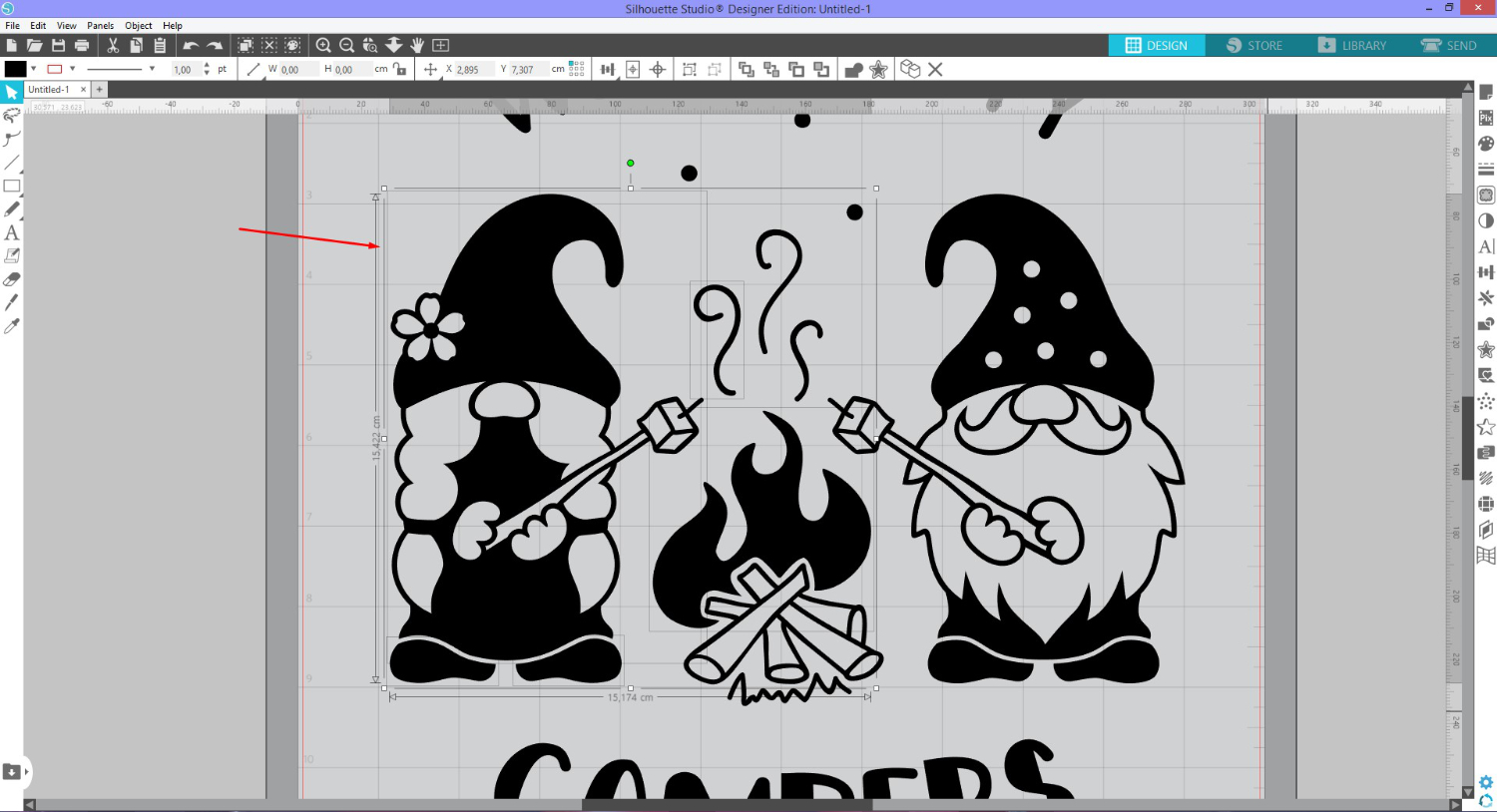This screenshot has height=812, width=1497.
Task: Switch to the STORE tab
Action: pos(1254,45)
